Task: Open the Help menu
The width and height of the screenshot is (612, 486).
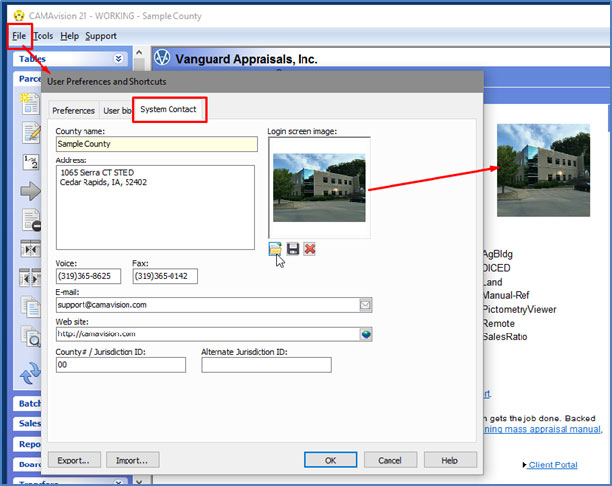Action: tap(69, 36)
